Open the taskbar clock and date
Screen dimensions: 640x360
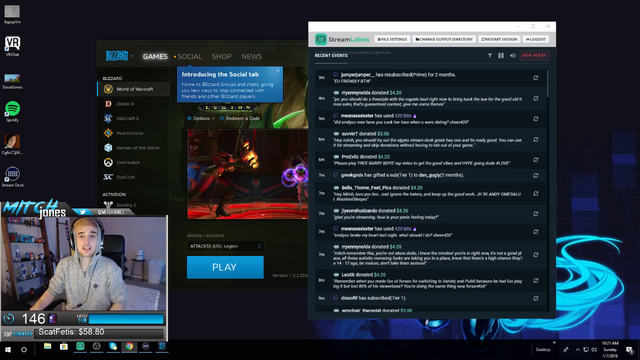click(610, 349)
